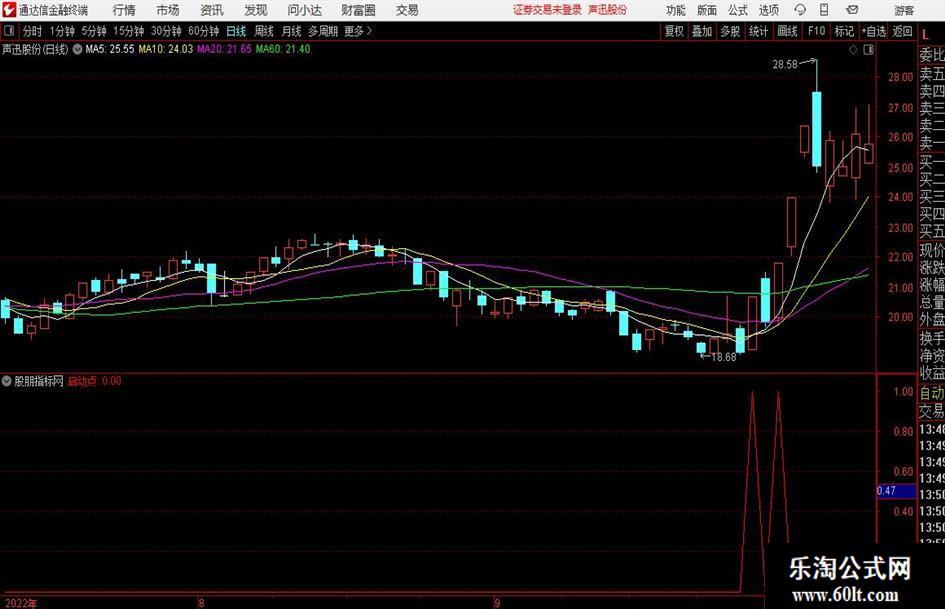The image size is (945, 609).
Task: Open the 版面 menu
Action: pos(706,10)
